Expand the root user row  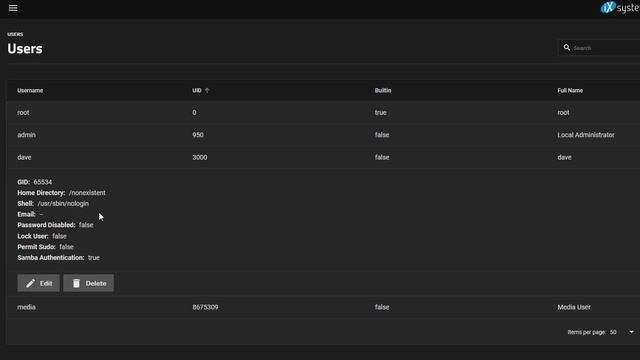click(323, 113)
